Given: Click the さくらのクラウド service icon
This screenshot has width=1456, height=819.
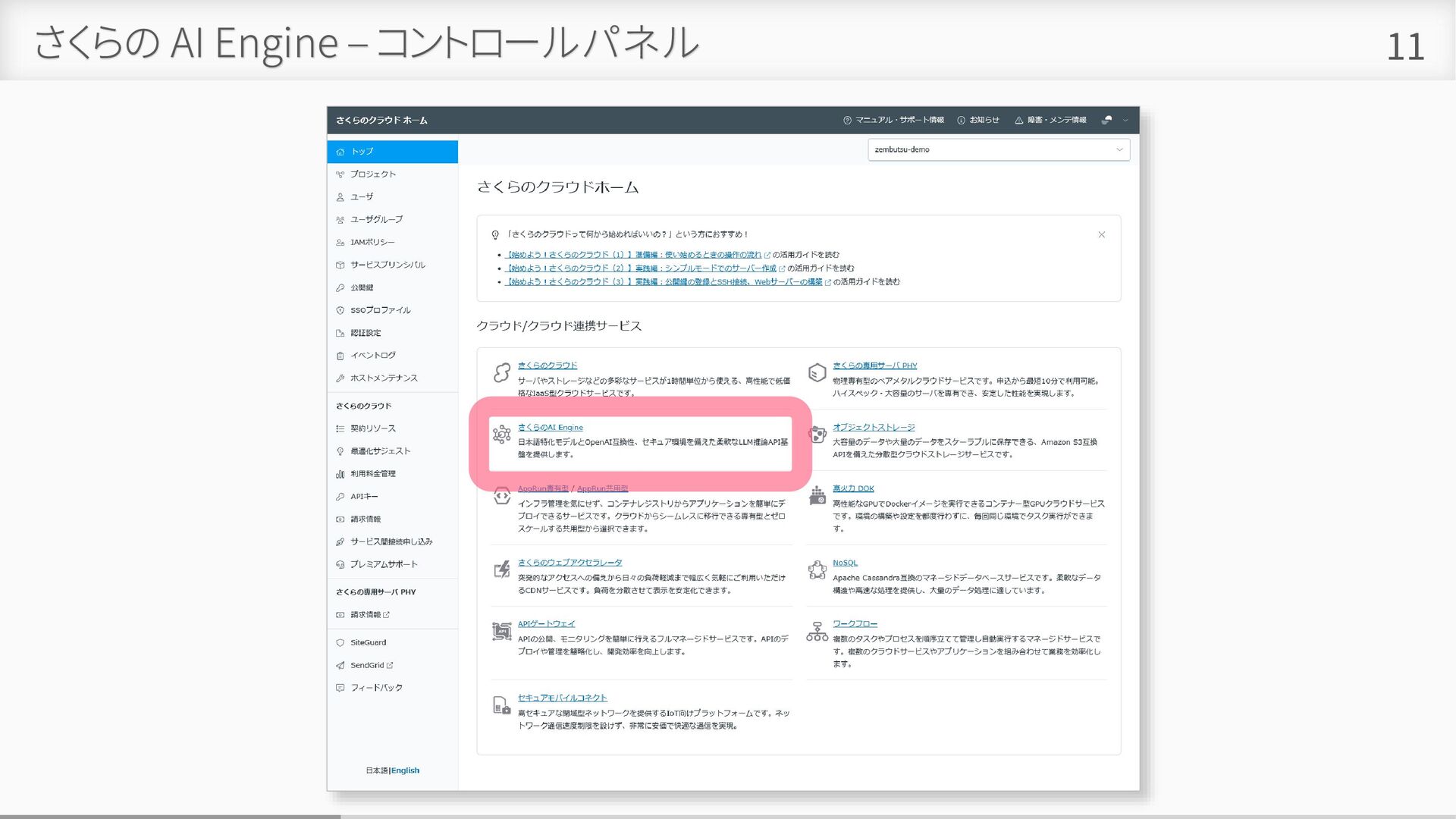Looking at the screenshot, I should 501,372.
